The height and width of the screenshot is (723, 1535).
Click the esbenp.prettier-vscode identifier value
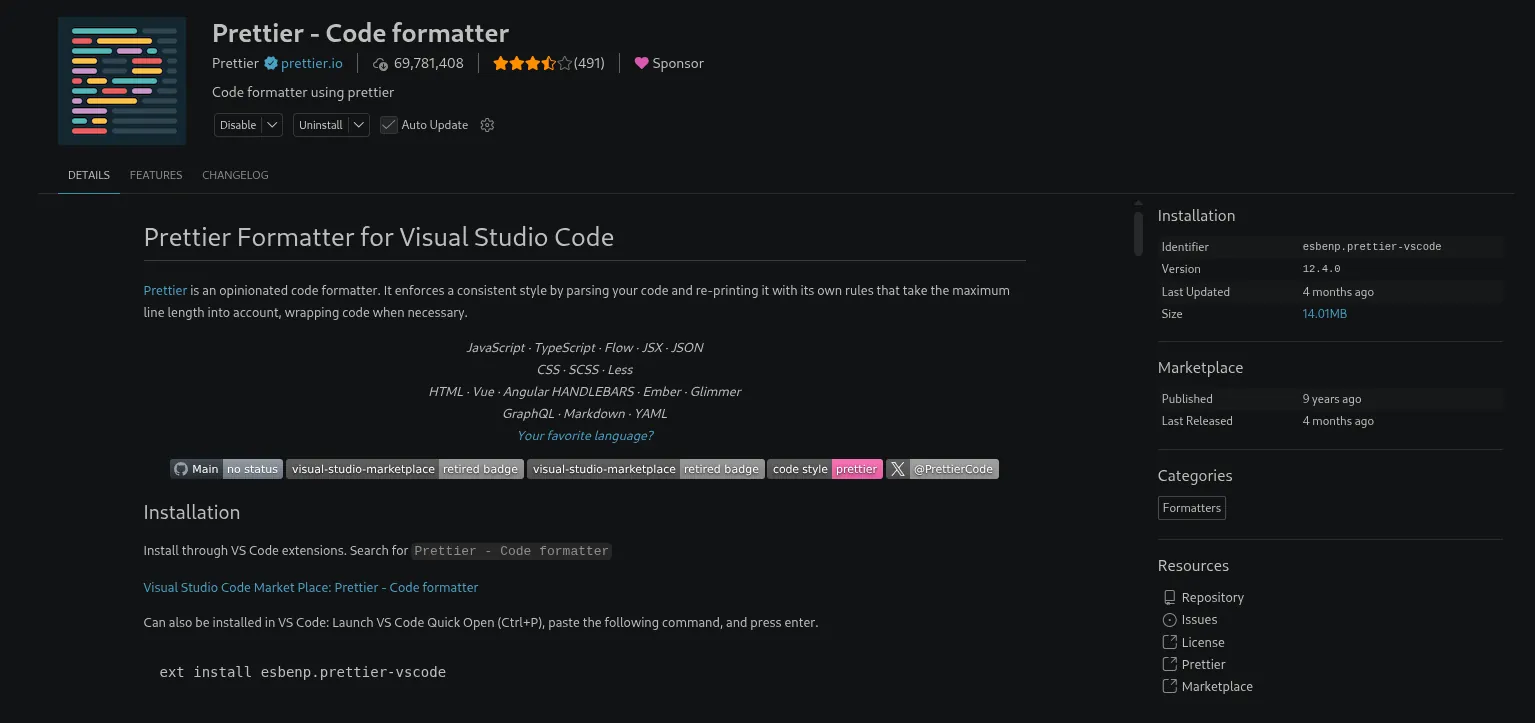pyautogui.click(x=1372, y=246)
